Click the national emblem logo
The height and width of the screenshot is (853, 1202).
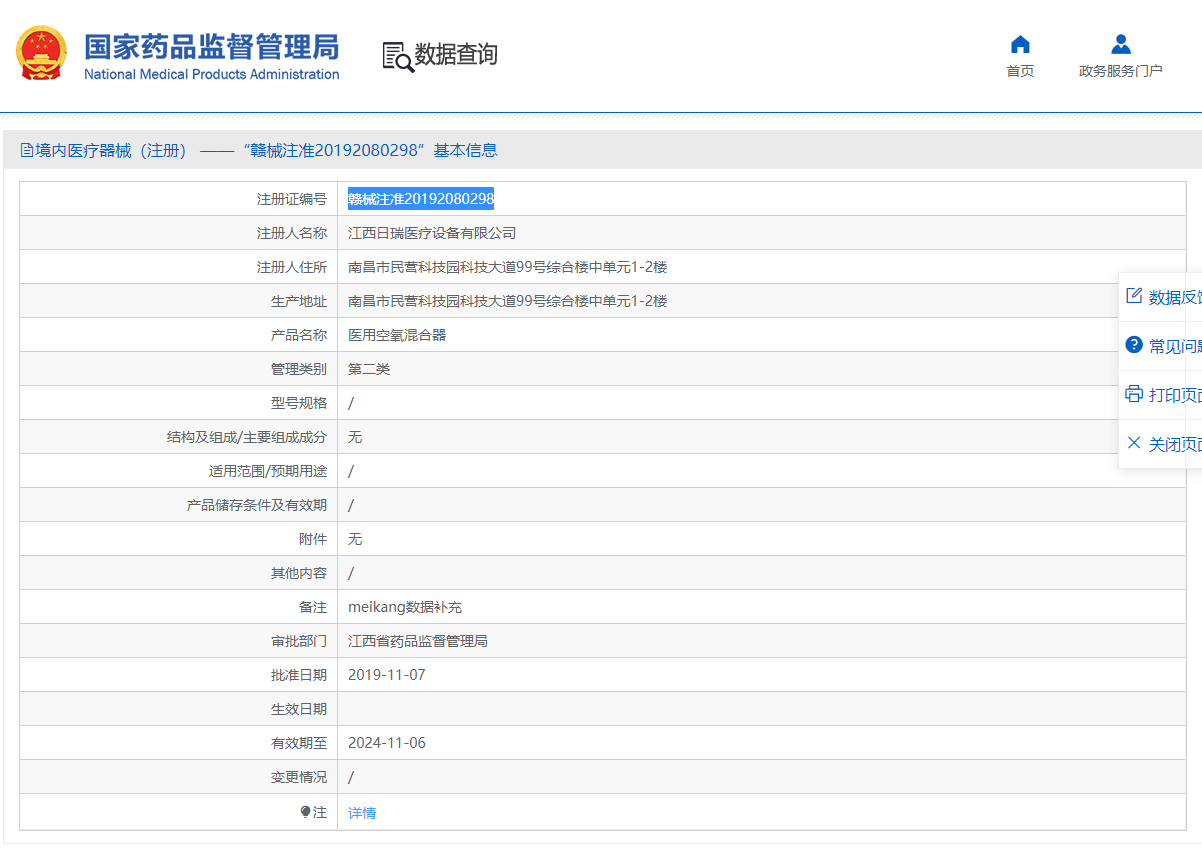tap(42, 54)
